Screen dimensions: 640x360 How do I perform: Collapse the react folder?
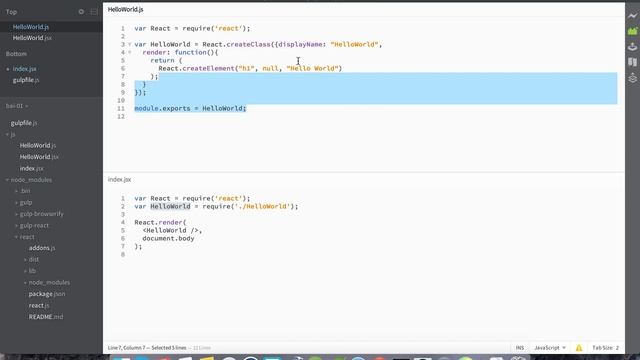tap(16, 237)
